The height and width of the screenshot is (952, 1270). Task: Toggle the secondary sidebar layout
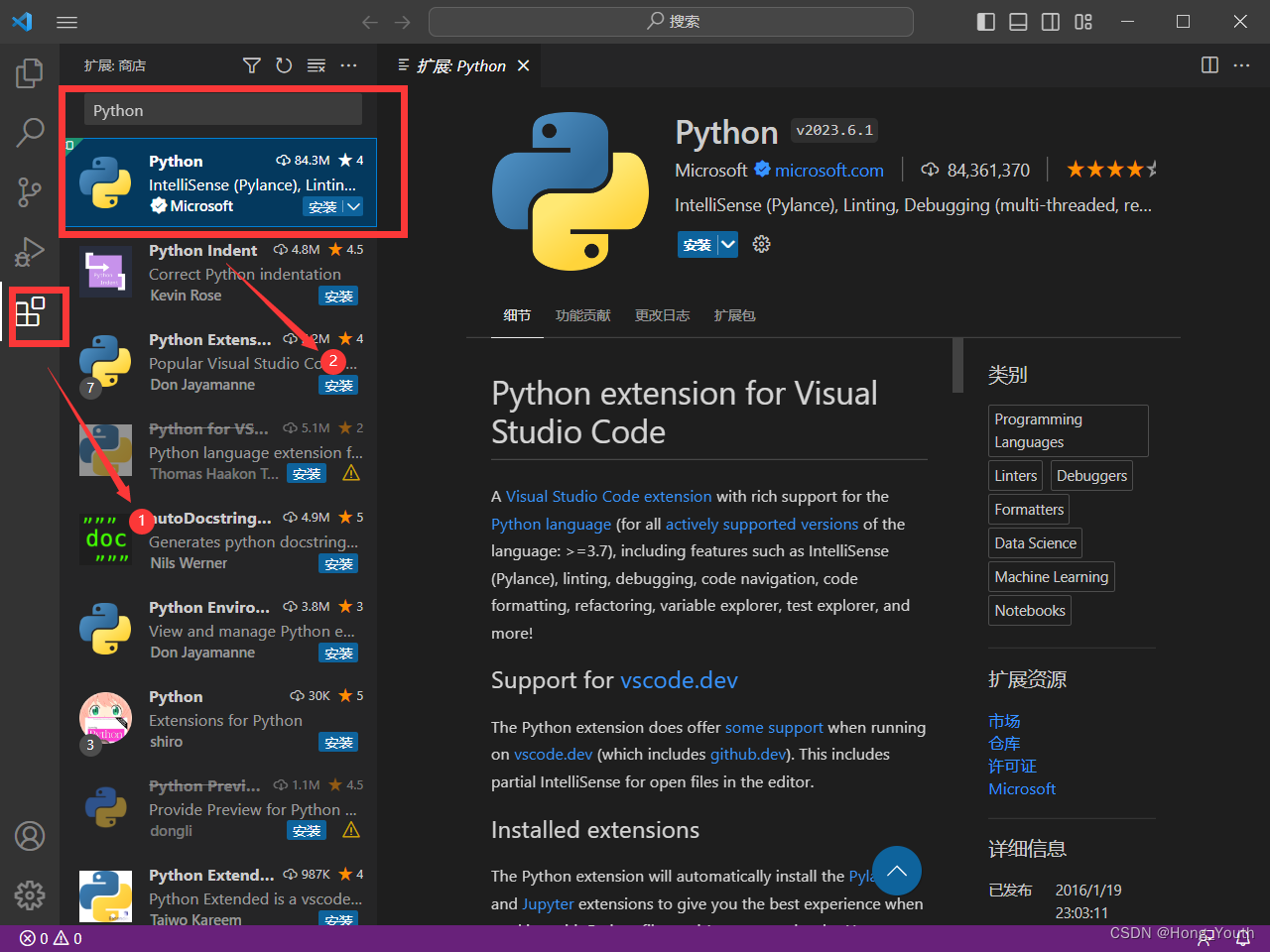point(1051,22)
